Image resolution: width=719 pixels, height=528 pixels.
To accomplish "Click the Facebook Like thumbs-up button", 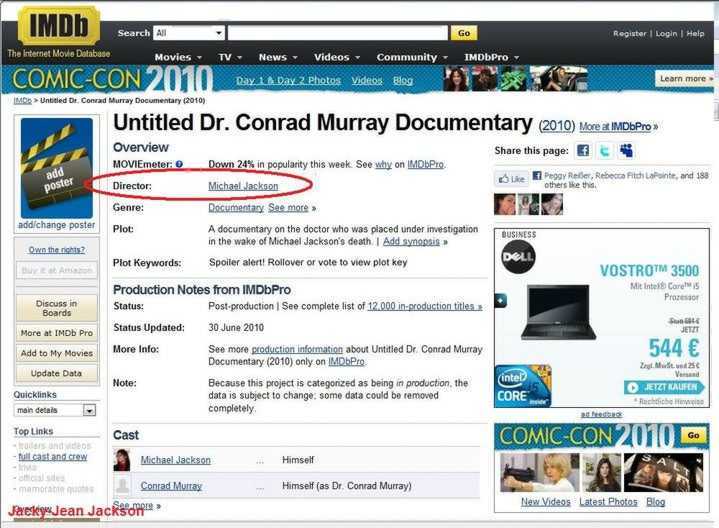I will click(511, 179).
